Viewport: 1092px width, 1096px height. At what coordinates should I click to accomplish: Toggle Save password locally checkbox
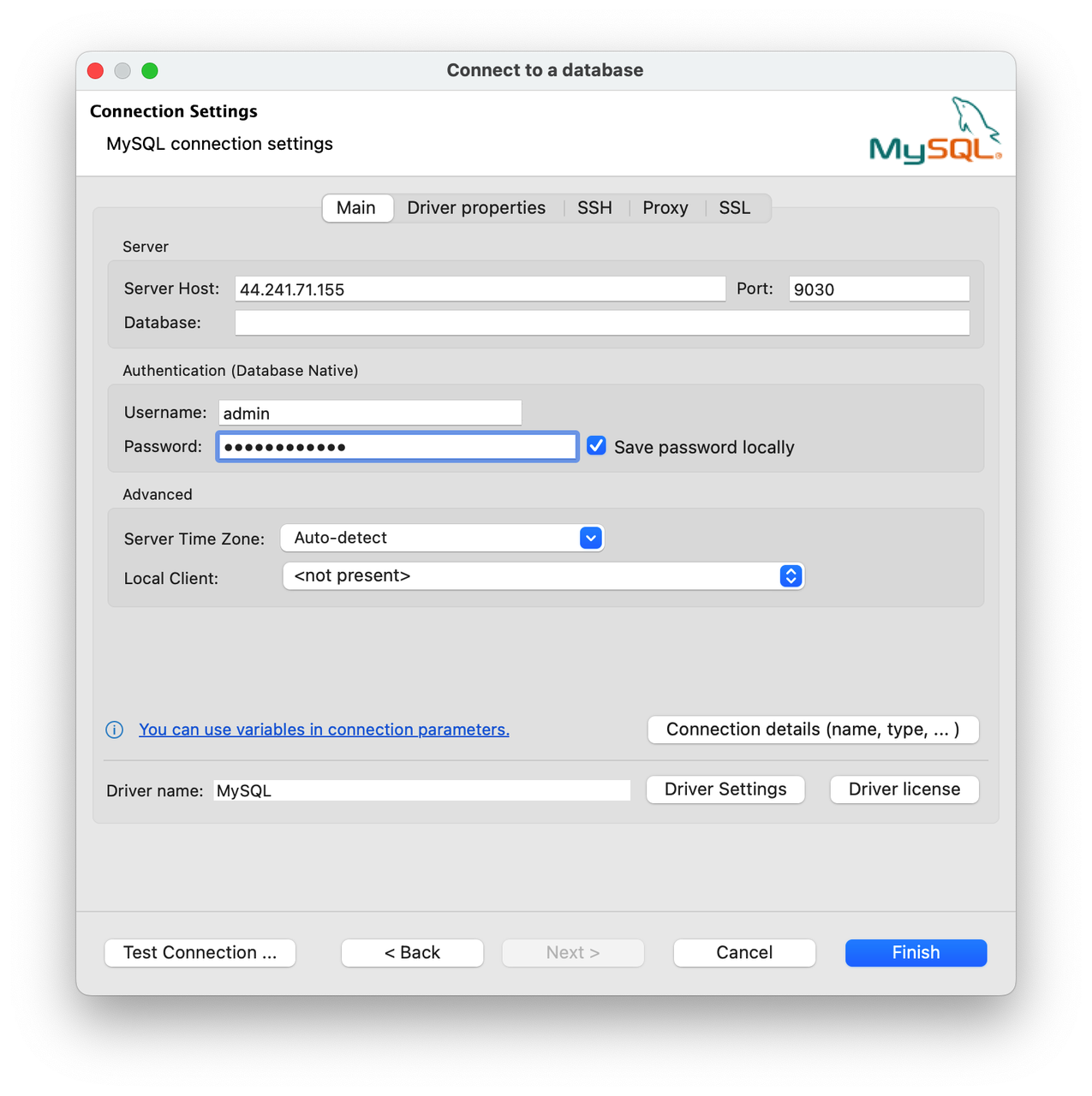pyautogui.click(x=596, y=446)
